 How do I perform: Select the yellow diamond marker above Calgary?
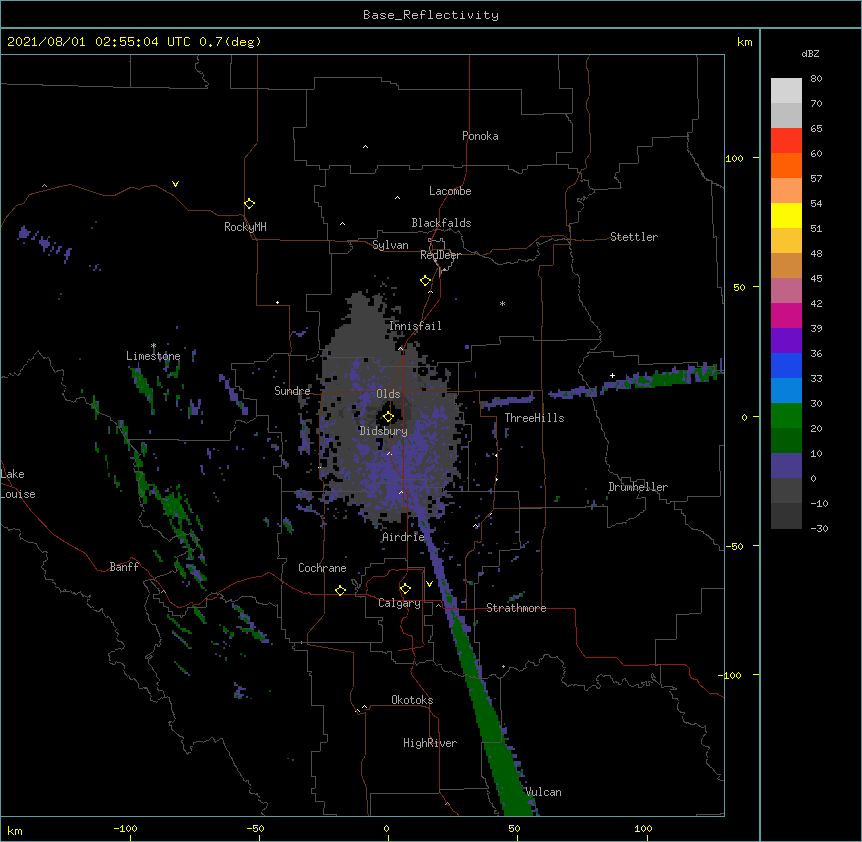[x=406, y=589]
